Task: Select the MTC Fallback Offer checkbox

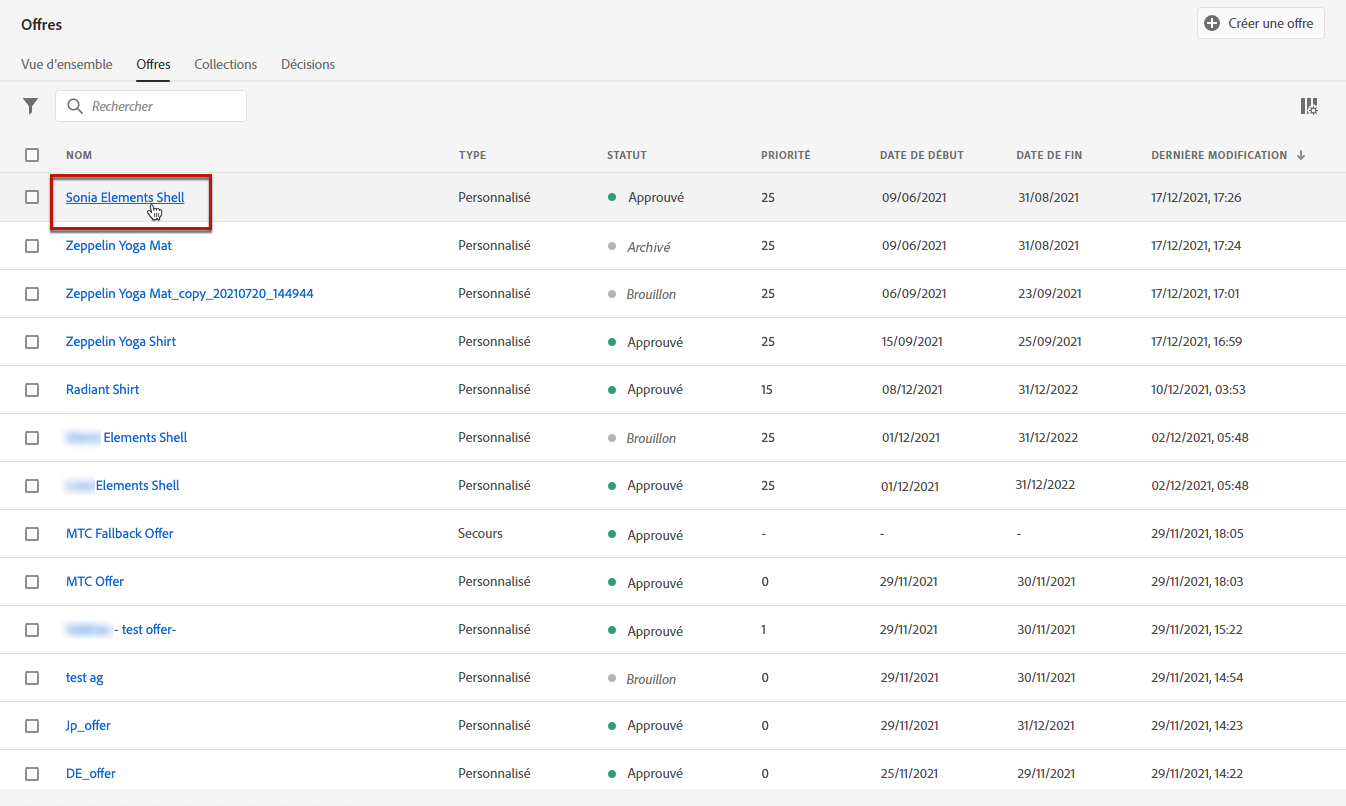Action: [x=32, y=534]
